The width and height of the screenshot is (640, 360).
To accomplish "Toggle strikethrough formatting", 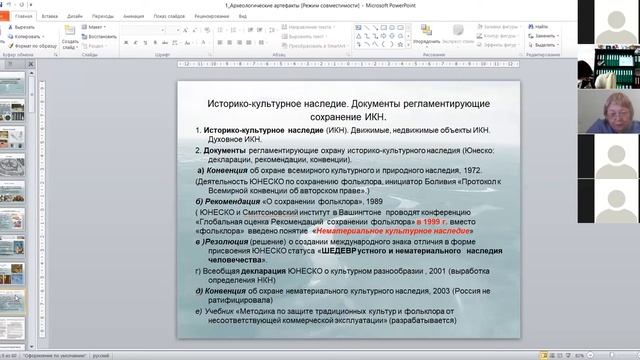I will [x=165, y=42].
